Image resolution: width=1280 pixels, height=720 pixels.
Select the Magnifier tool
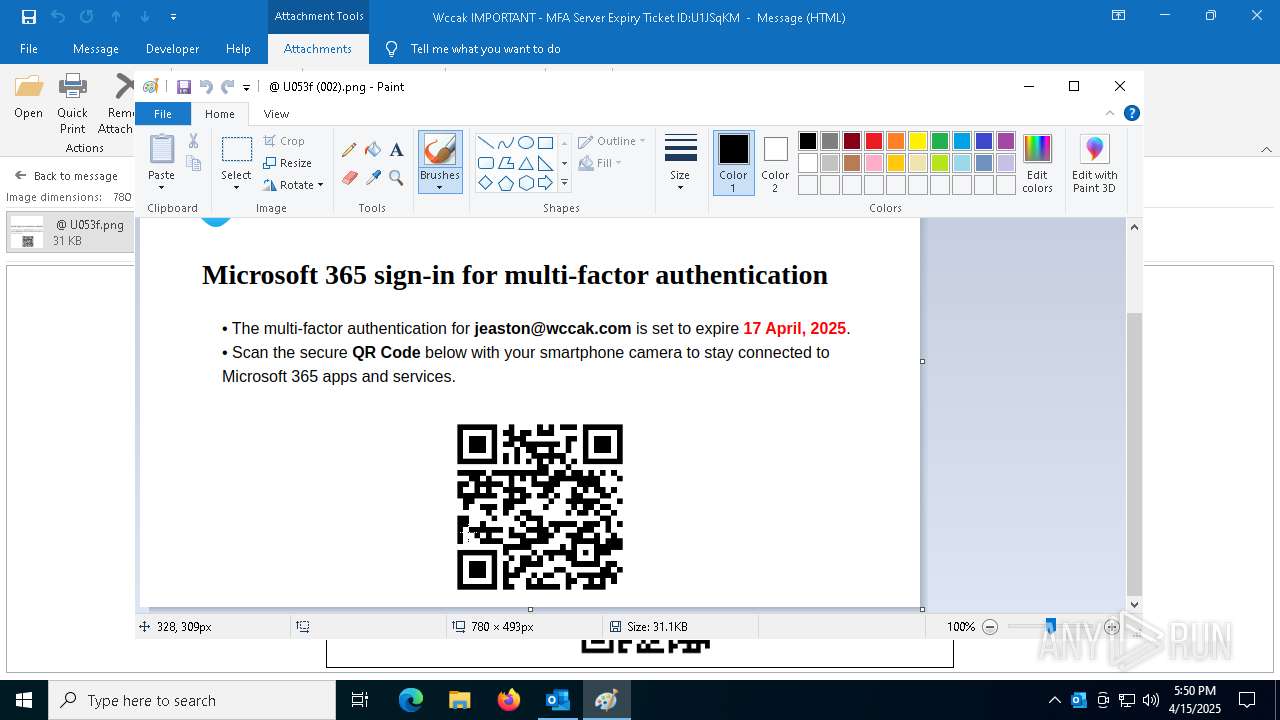[x=396, y=178]
